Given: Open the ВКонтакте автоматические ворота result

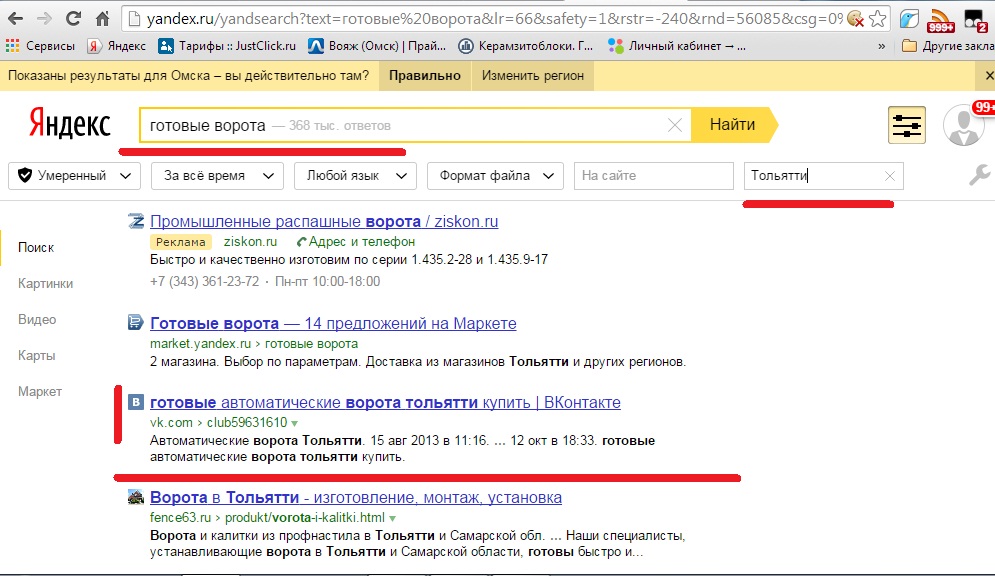Looking at the screenshot, I should [x=385, y=403].
